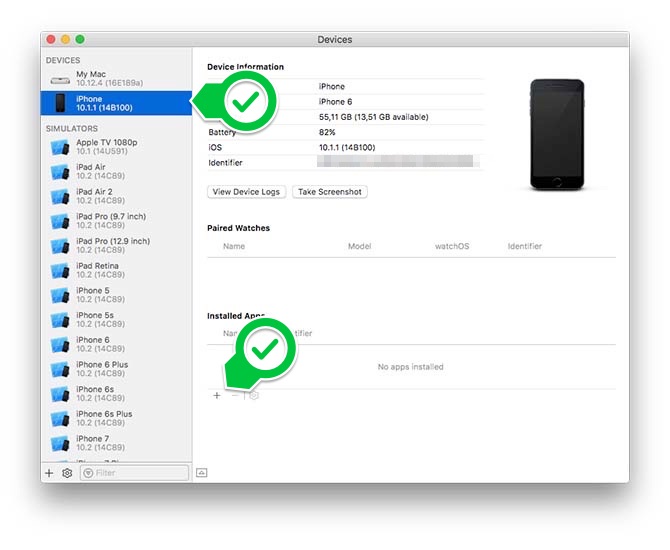This screenshot has width=670, height=550.
Task: Click the iPad Pro (12.9 inch) simulator icon
Action: (60, 247)
